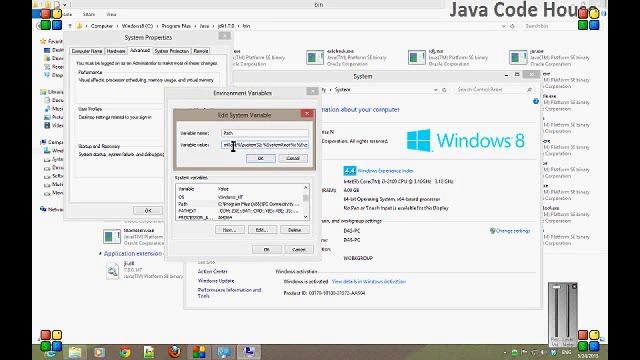
Task: Click New... under System variables
Action: (x=230, y=230)
